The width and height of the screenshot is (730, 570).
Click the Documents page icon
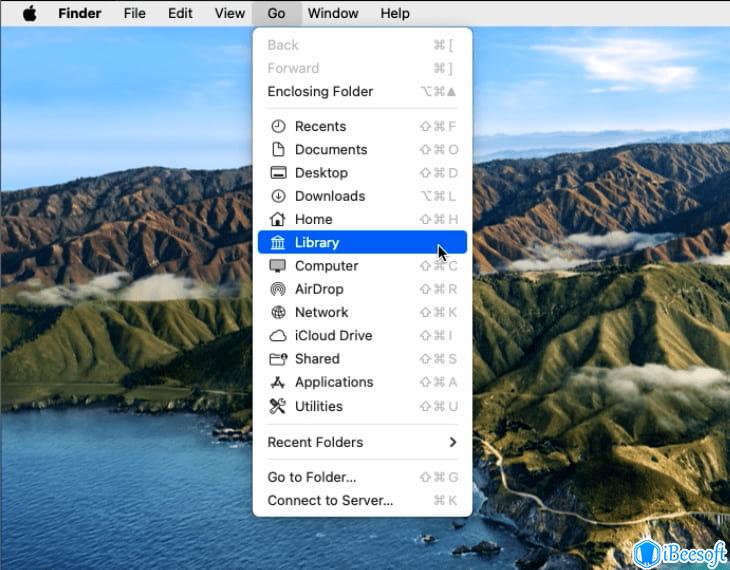tap(277, 150)
